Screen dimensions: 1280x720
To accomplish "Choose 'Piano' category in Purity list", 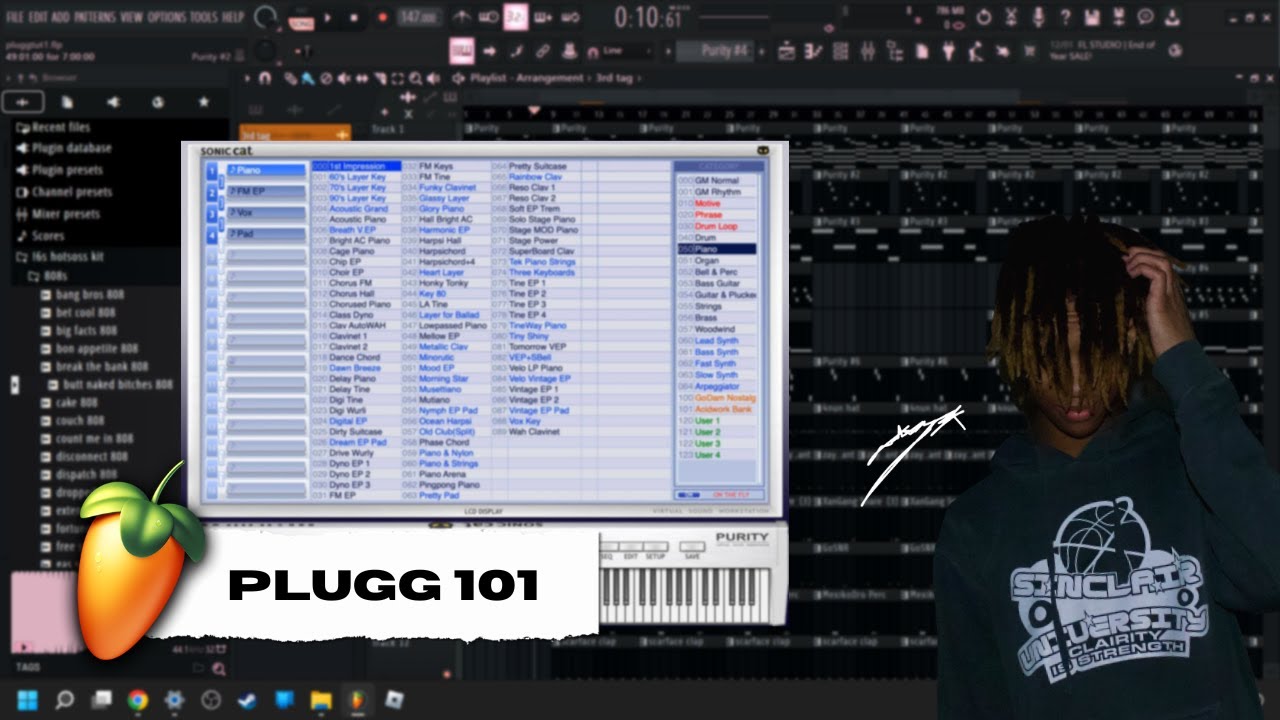I will 716,249.
